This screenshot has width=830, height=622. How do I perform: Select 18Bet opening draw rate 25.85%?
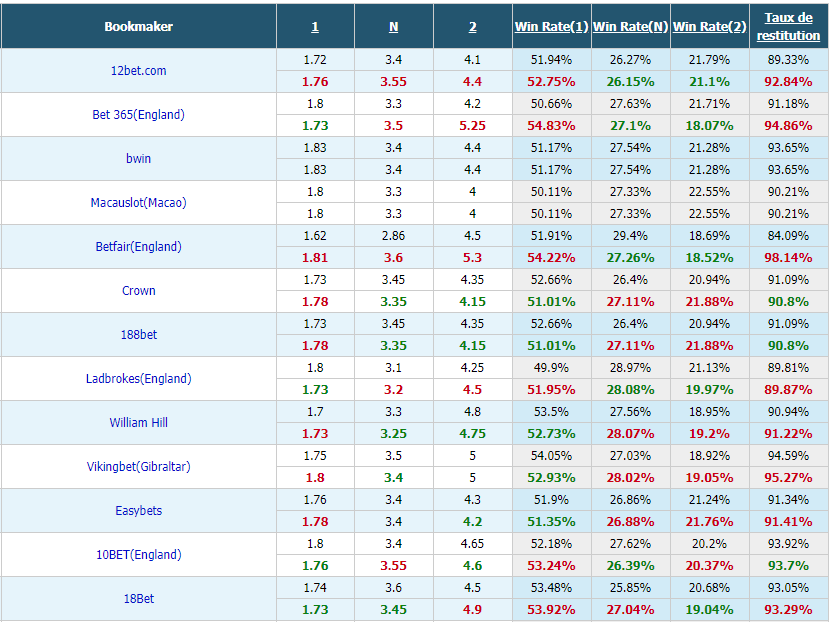630,587
